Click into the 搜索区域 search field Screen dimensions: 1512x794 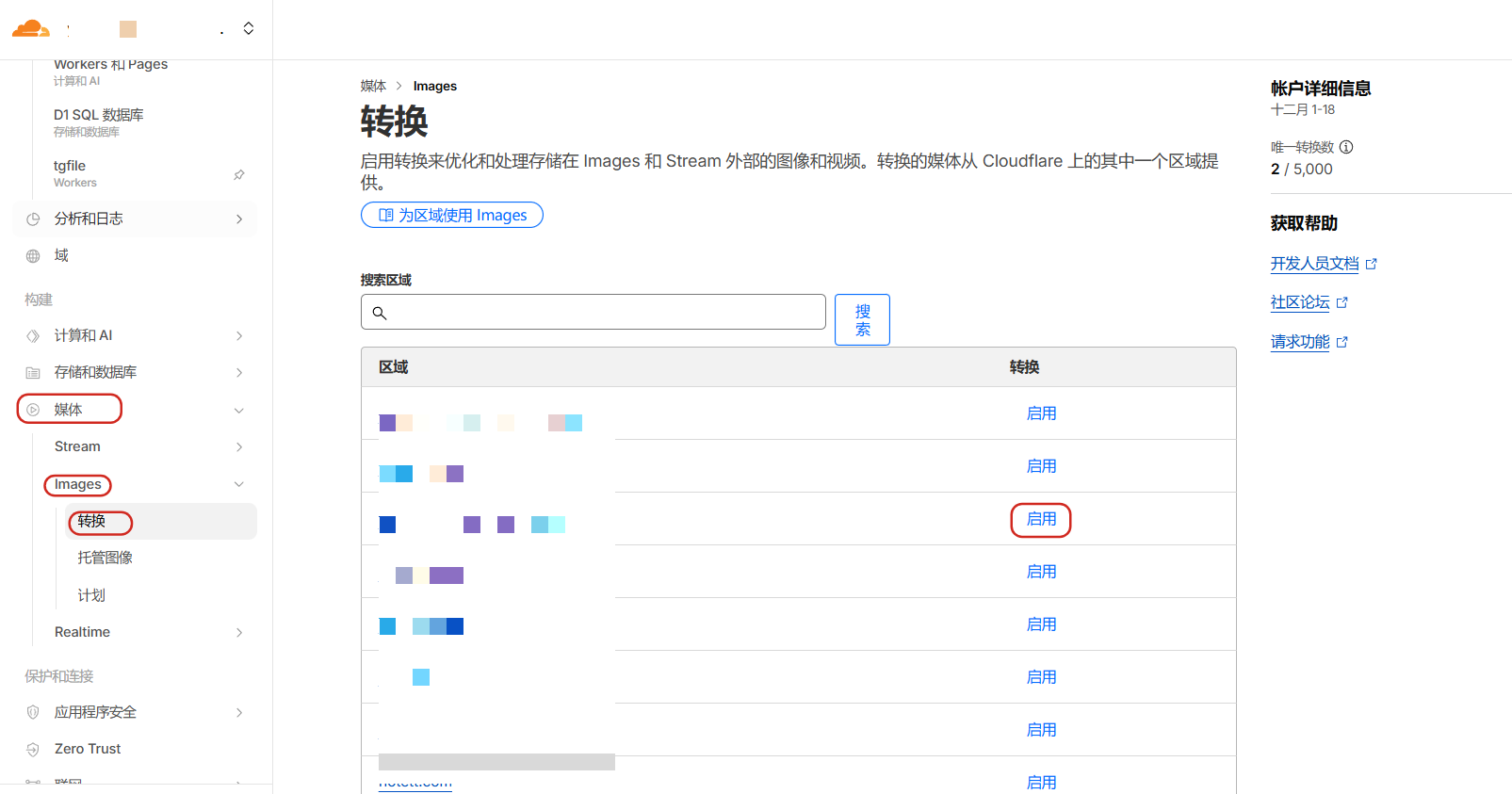point(603,313)
